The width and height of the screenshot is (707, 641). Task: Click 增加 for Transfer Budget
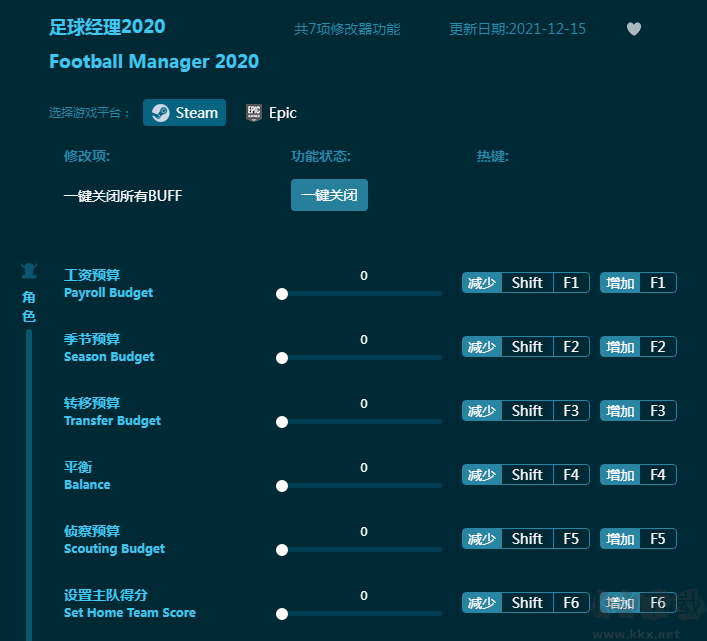click(x=620, y=411)
